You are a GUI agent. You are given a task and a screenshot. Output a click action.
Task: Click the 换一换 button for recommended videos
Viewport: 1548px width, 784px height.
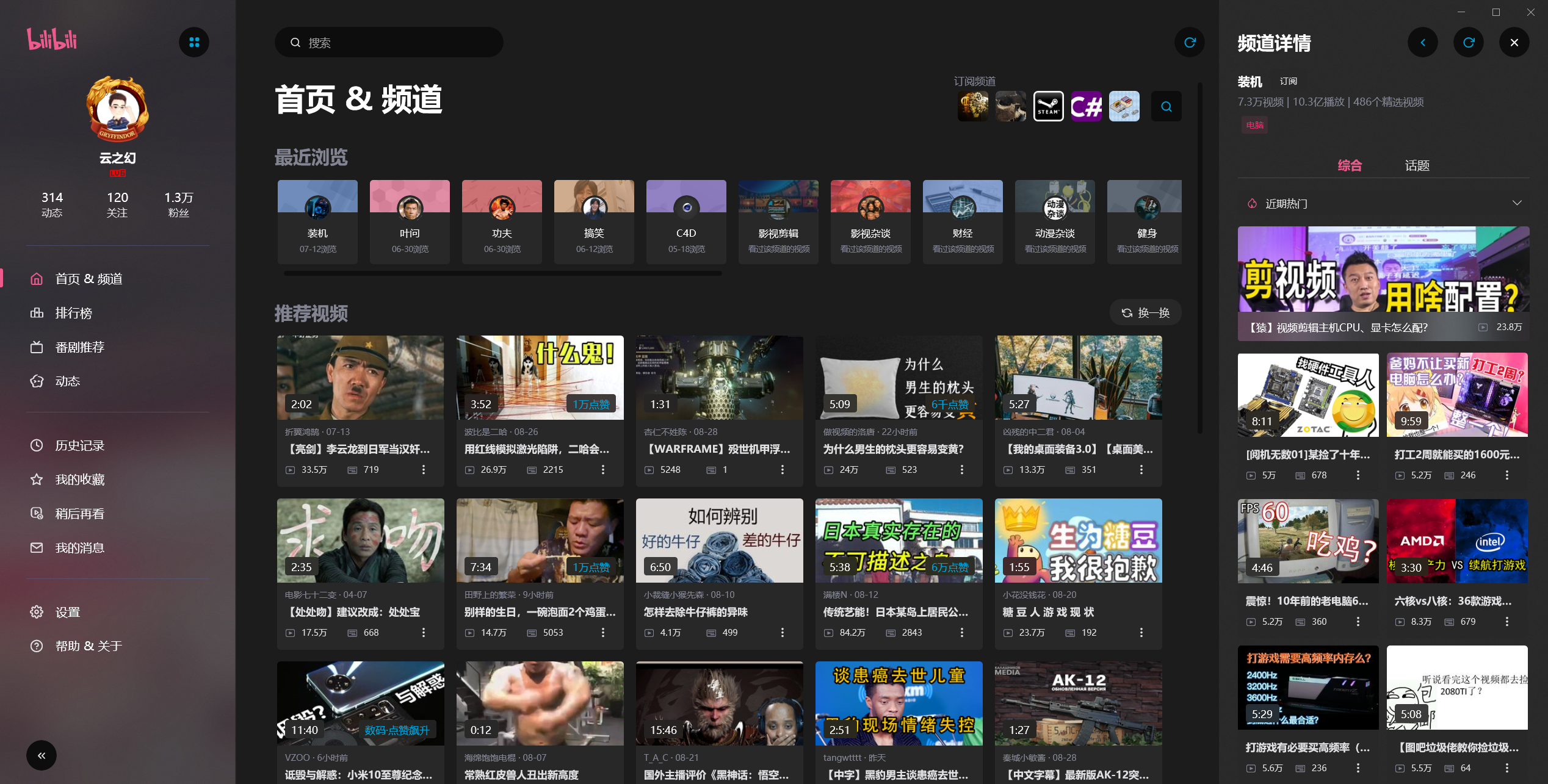pyautogui.click(x=1145, y=313)
